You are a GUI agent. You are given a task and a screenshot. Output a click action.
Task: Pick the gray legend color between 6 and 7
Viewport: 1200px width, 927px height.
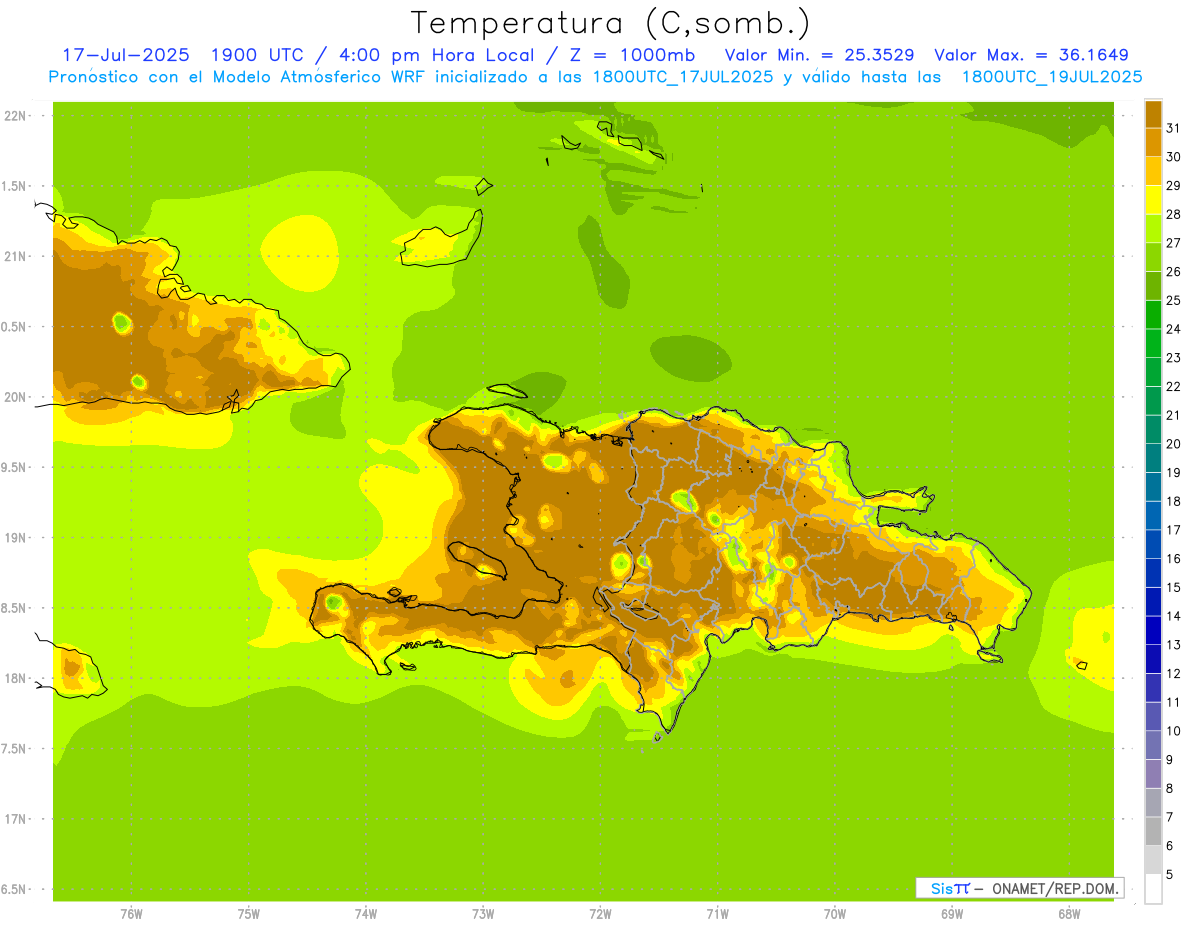point(1153,831)
